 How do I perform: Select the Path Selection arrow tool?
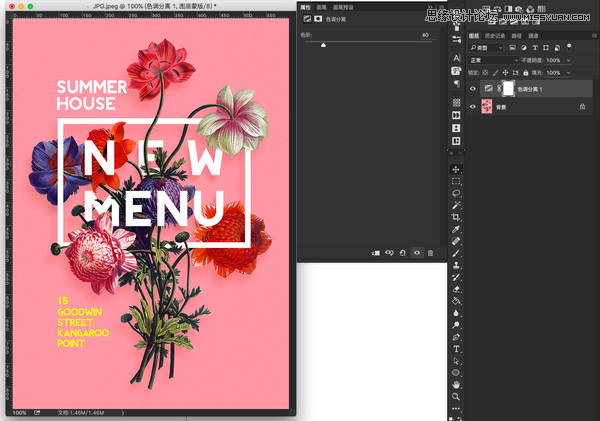coord(456,361)
